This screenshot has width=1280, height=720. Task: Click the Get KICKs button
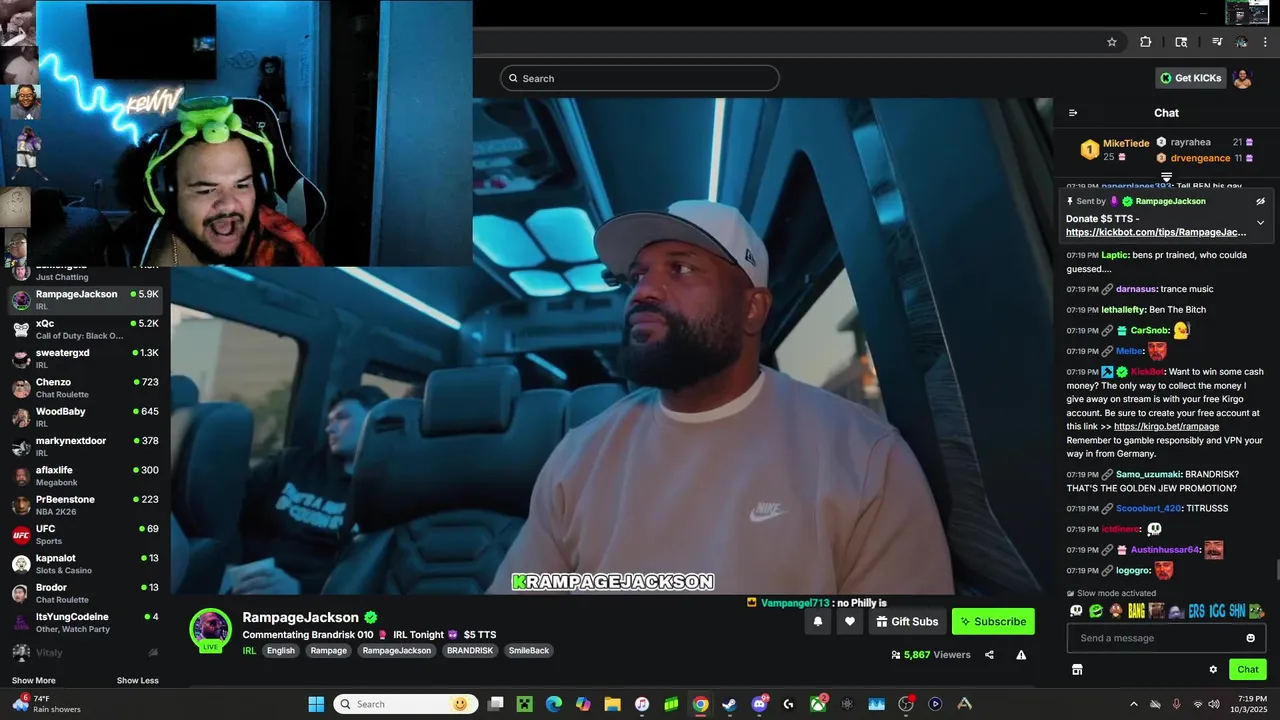[x=1189, y=78]
